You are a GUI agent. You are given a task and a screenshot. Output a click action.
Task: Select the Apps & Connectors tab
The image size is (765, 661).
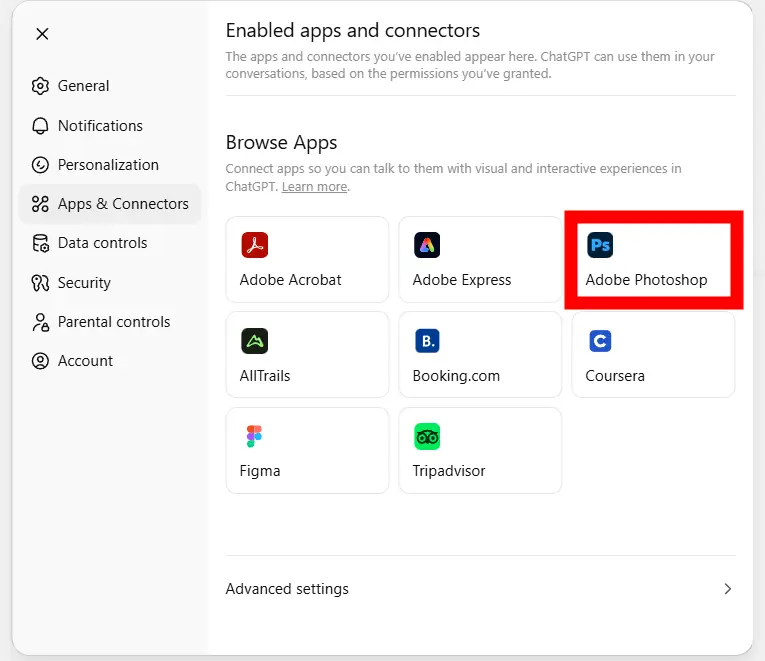pyautogui.click(x=122, y=204)
